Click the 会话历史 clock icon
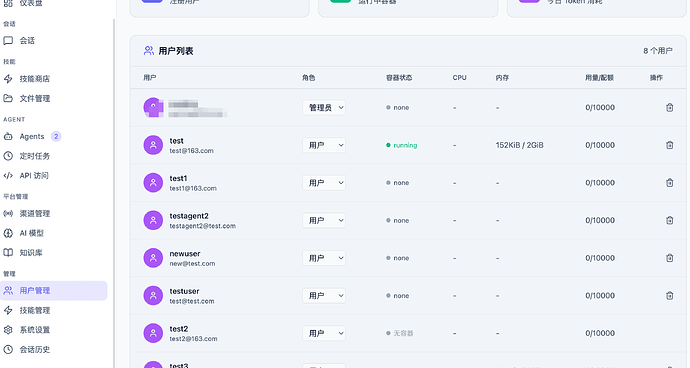This screenshot has height=368, width=690. (8, 350)
